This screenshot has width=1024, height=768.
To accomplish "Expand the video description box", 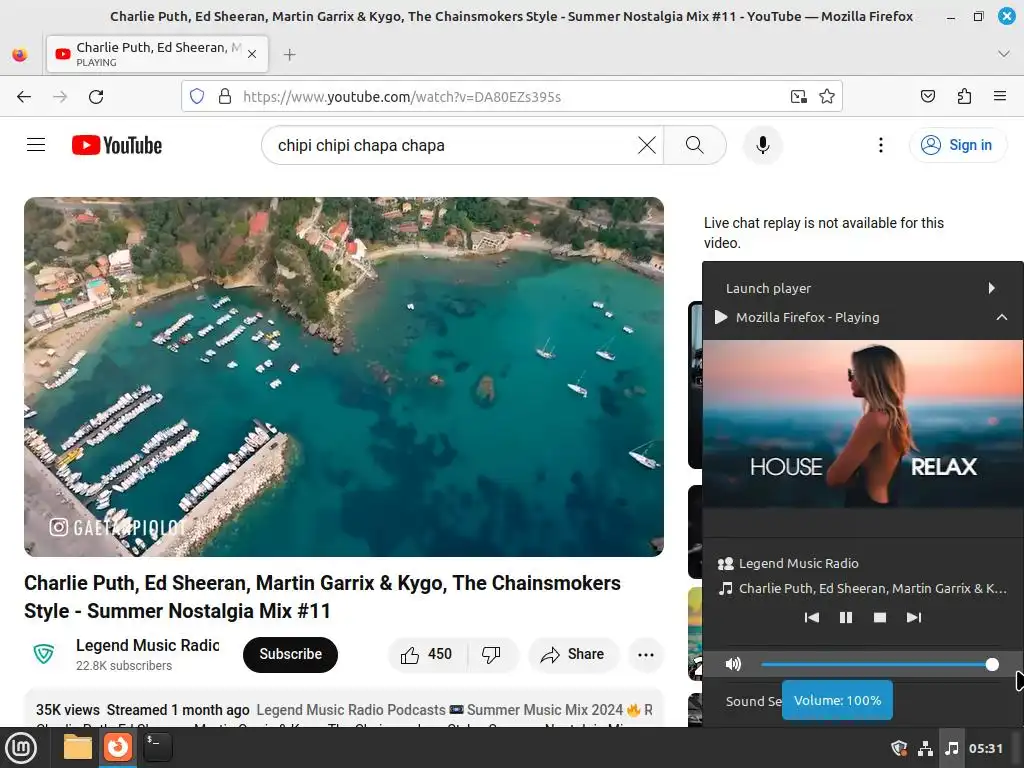I will [x=344, y=710].
